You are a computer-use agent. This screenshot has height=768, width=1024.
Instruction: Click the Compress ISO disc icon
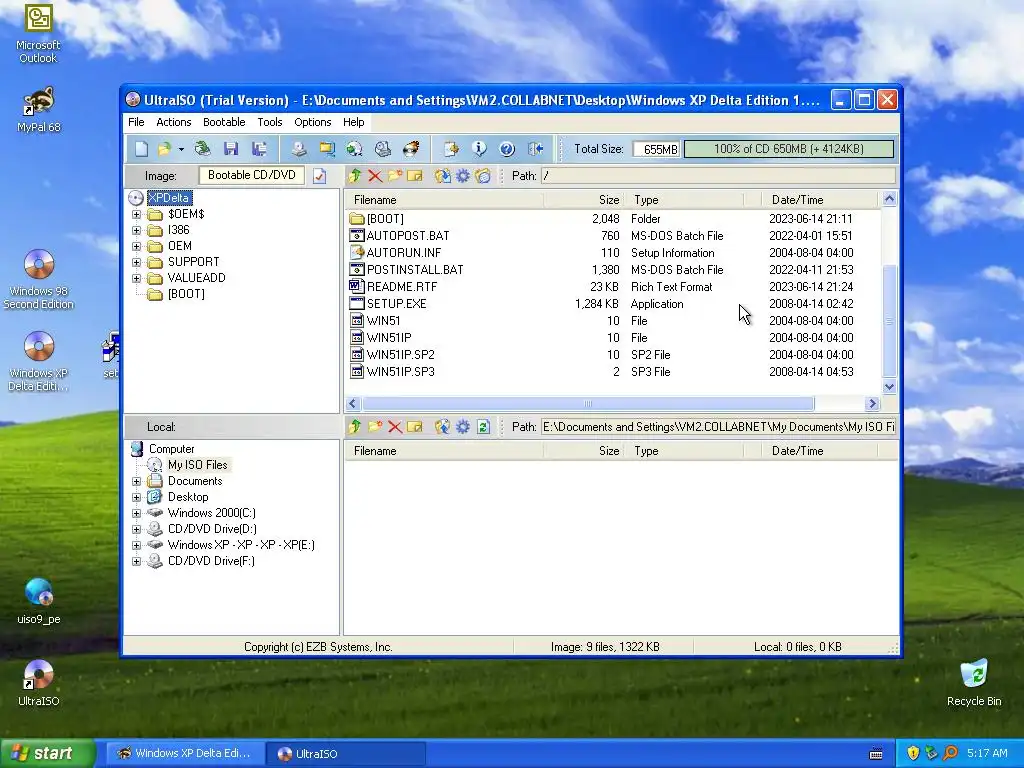point(355,149)
